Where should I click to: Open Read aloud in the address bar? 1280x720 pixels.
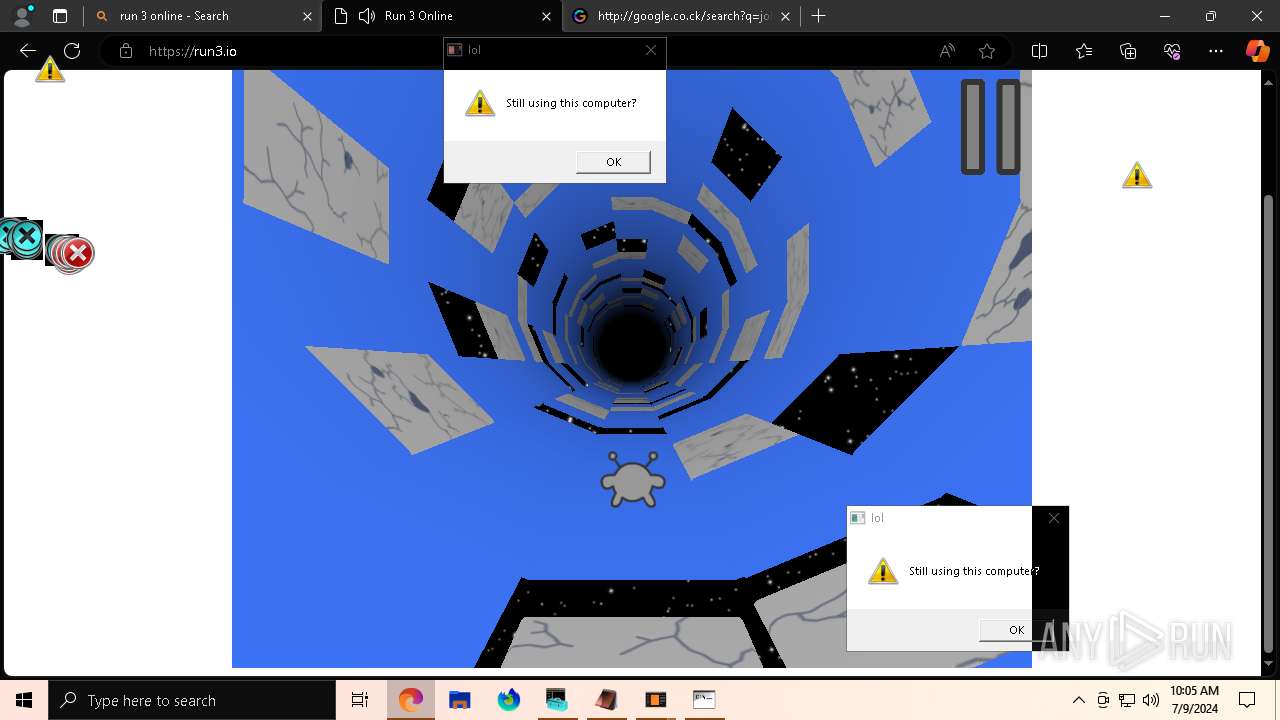coord(947,51)
